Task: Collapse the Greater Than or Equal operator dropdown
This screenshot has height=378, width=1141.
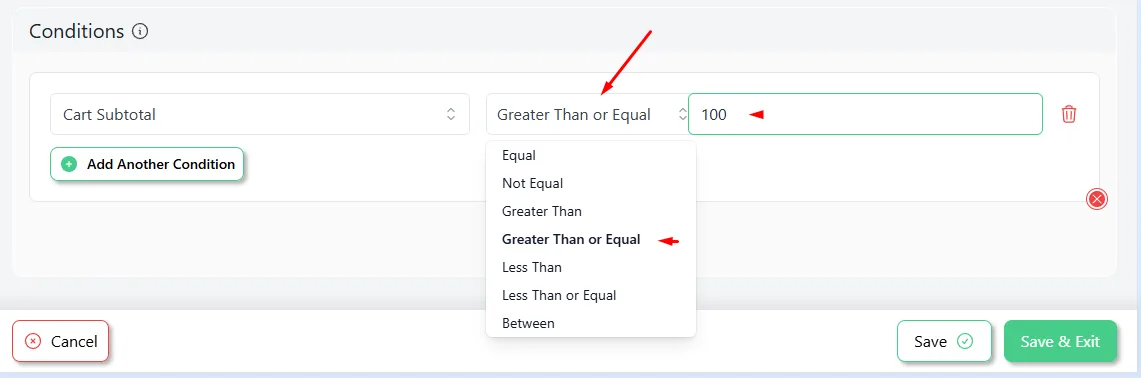Action: 587,114
